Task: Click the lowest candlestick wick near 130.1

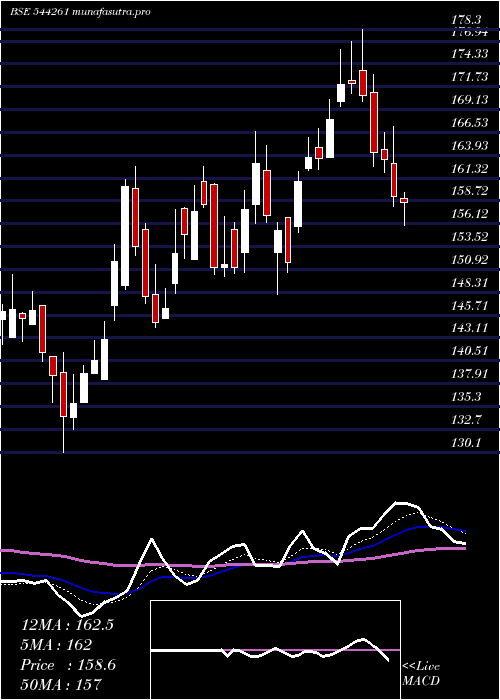Action: click(x=63, y=435)
